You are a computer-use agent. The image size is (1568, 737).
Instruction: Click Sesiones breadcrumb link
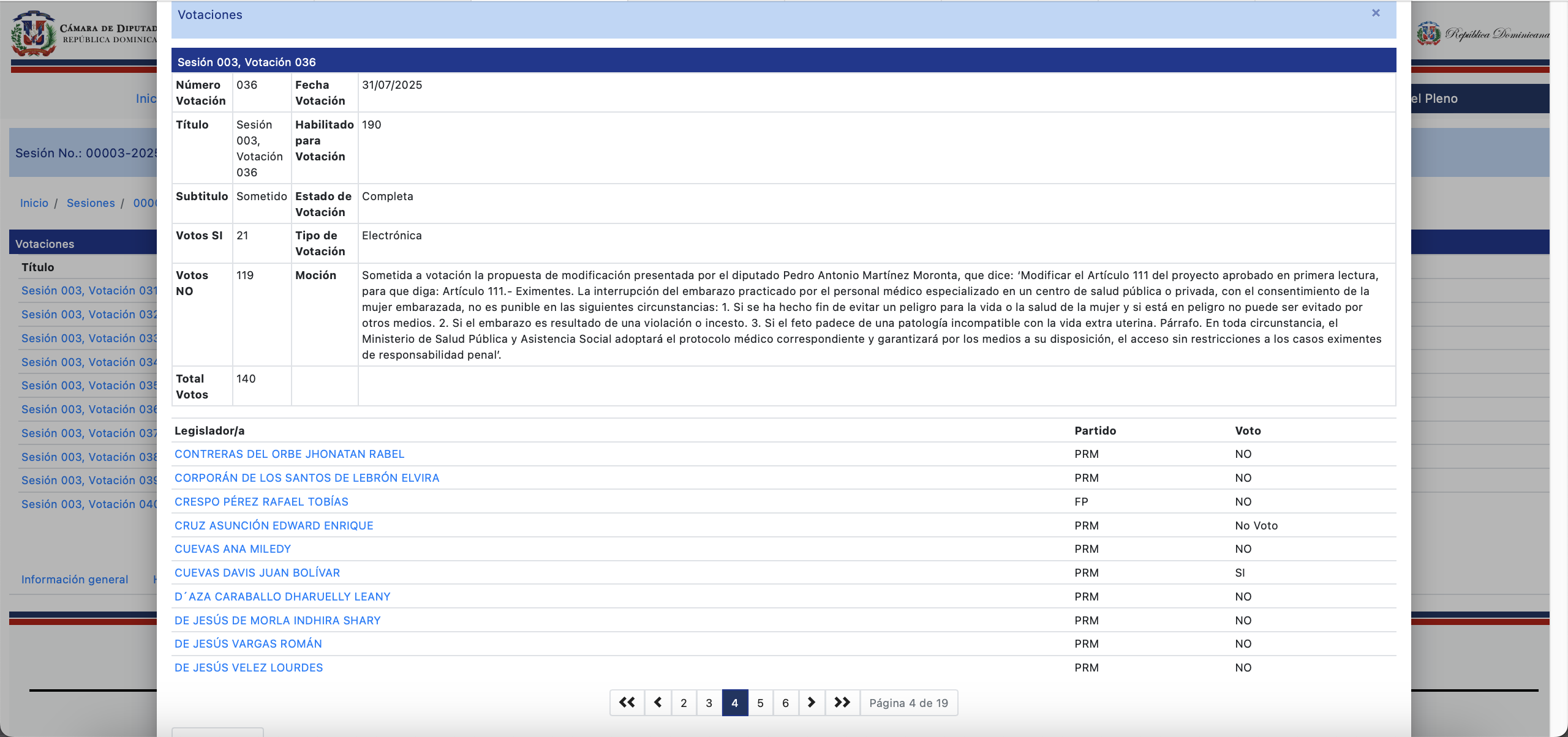click(91, 203)
